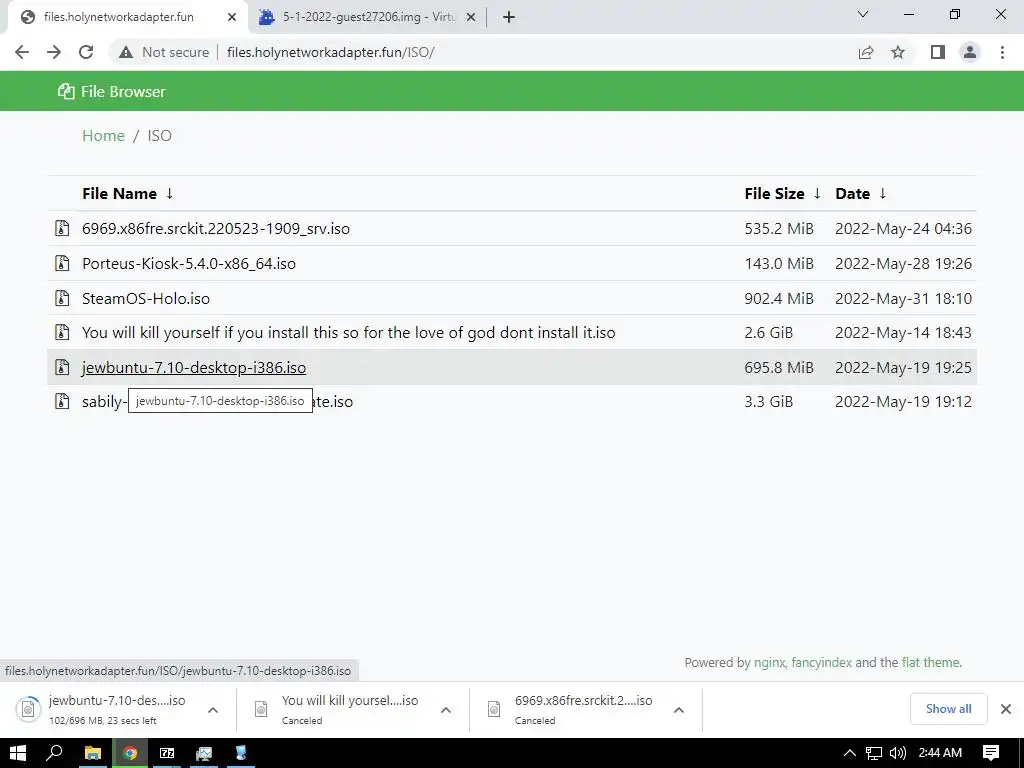Screen dimensions: 1024x768
Task: Open File Explorer from the taskbar
Action: coord(93,753)
